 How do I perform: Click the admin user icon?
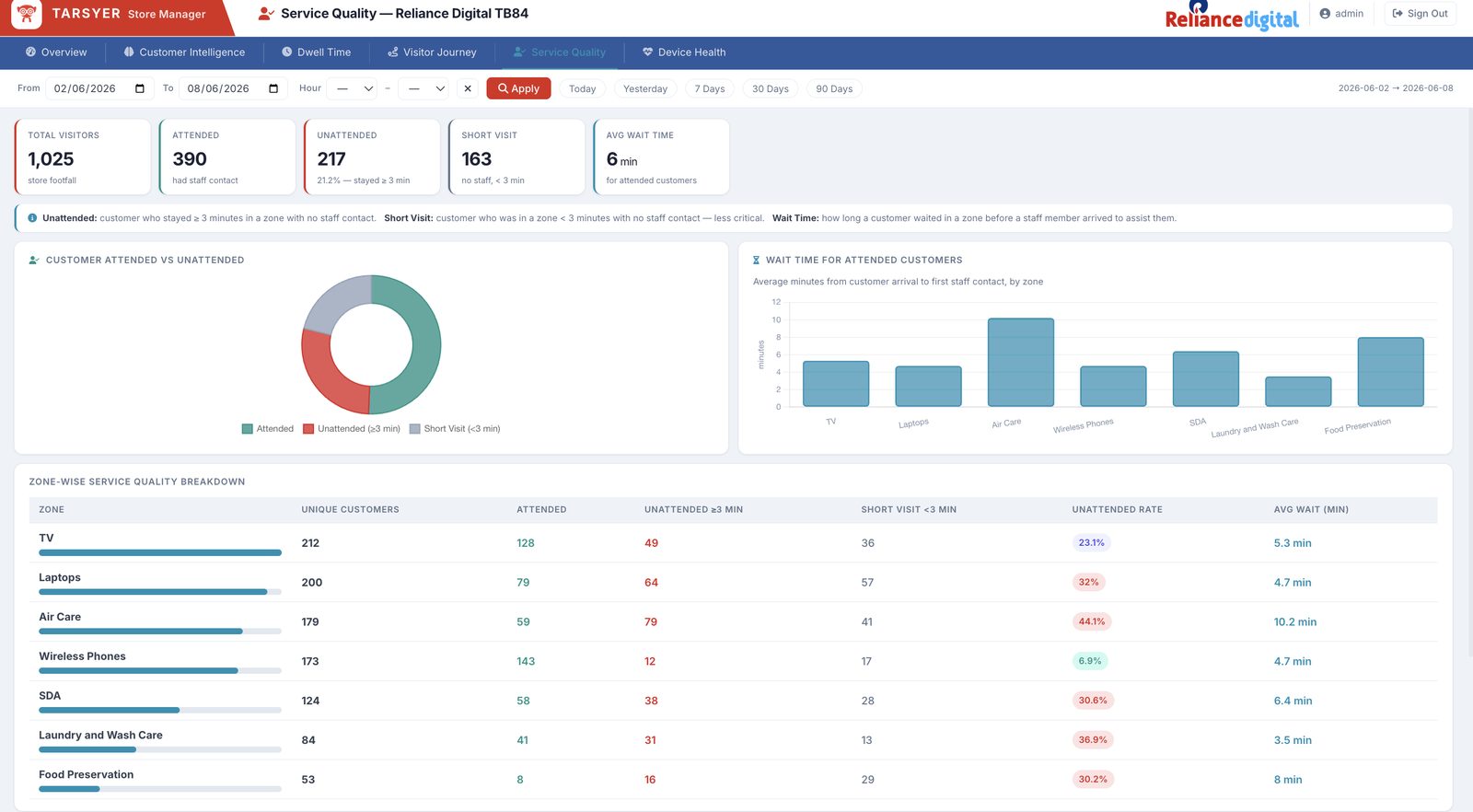[1325, 14]
